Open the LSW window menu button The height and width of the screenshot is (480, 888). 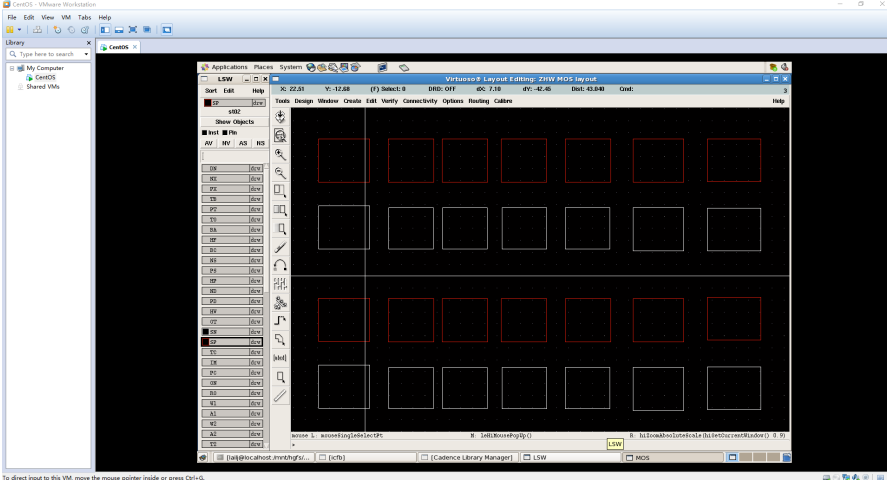coord(204,79)
